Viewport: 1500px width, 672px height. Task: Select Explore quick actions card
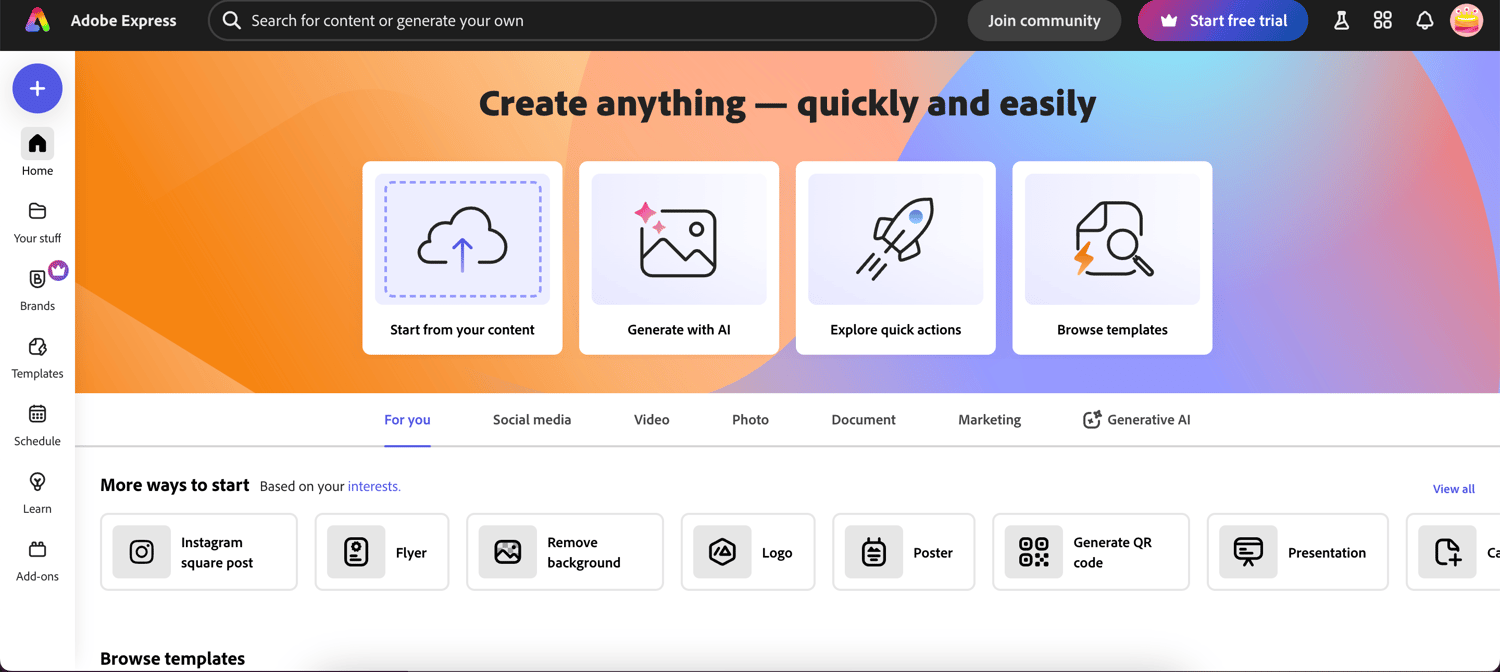coord(896,258)
